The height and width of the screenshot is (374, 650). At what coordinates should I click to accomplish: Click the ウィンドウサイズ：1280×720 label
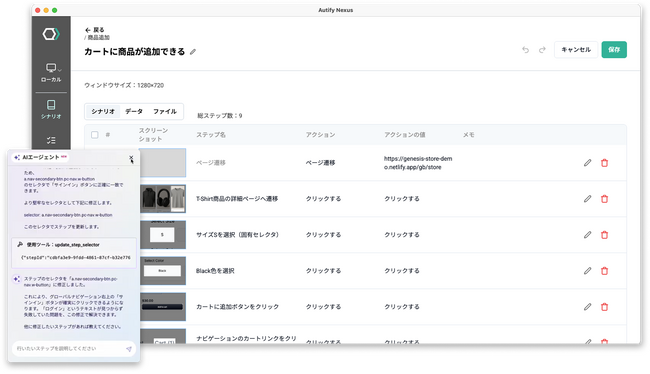click(124, 85)
